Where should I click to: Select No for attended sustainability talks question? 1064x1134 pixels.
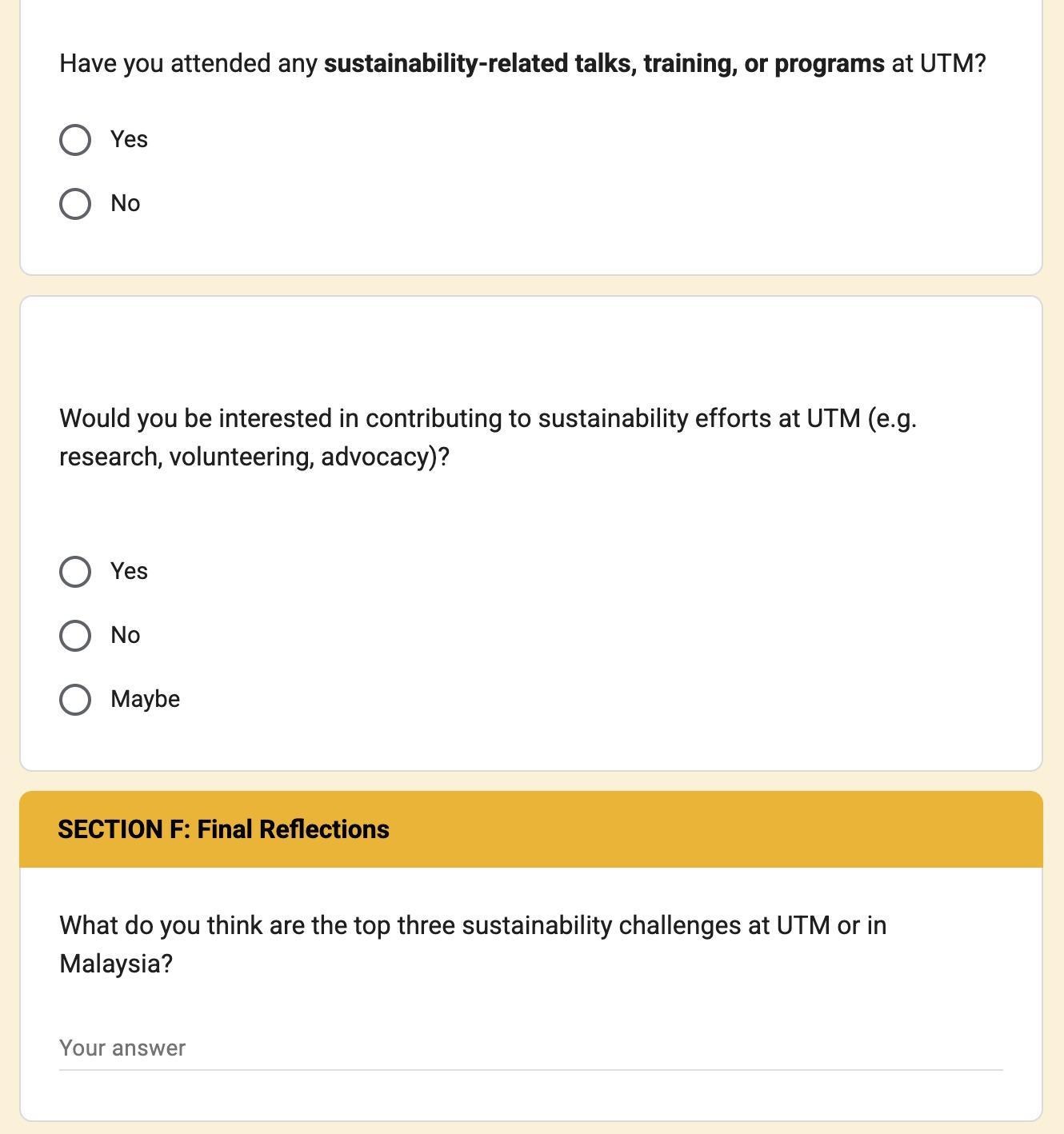(75, 204)
